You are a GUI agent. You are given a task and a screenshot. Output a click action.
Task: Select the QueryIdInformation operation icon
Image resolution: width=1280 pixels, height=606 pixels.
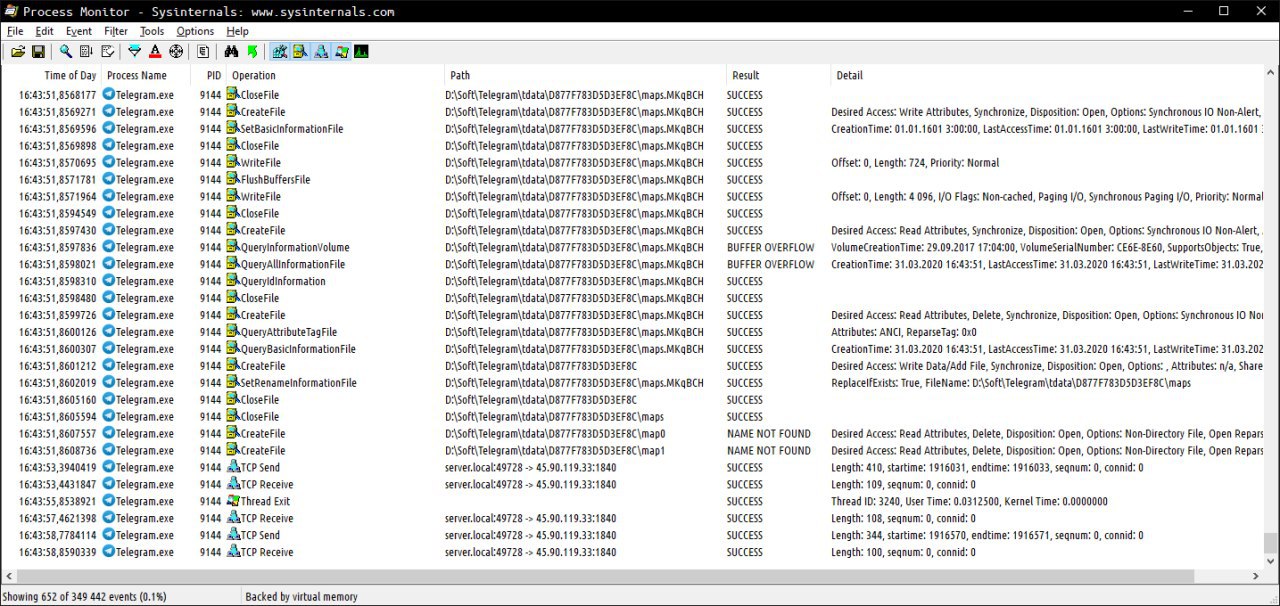233,281
